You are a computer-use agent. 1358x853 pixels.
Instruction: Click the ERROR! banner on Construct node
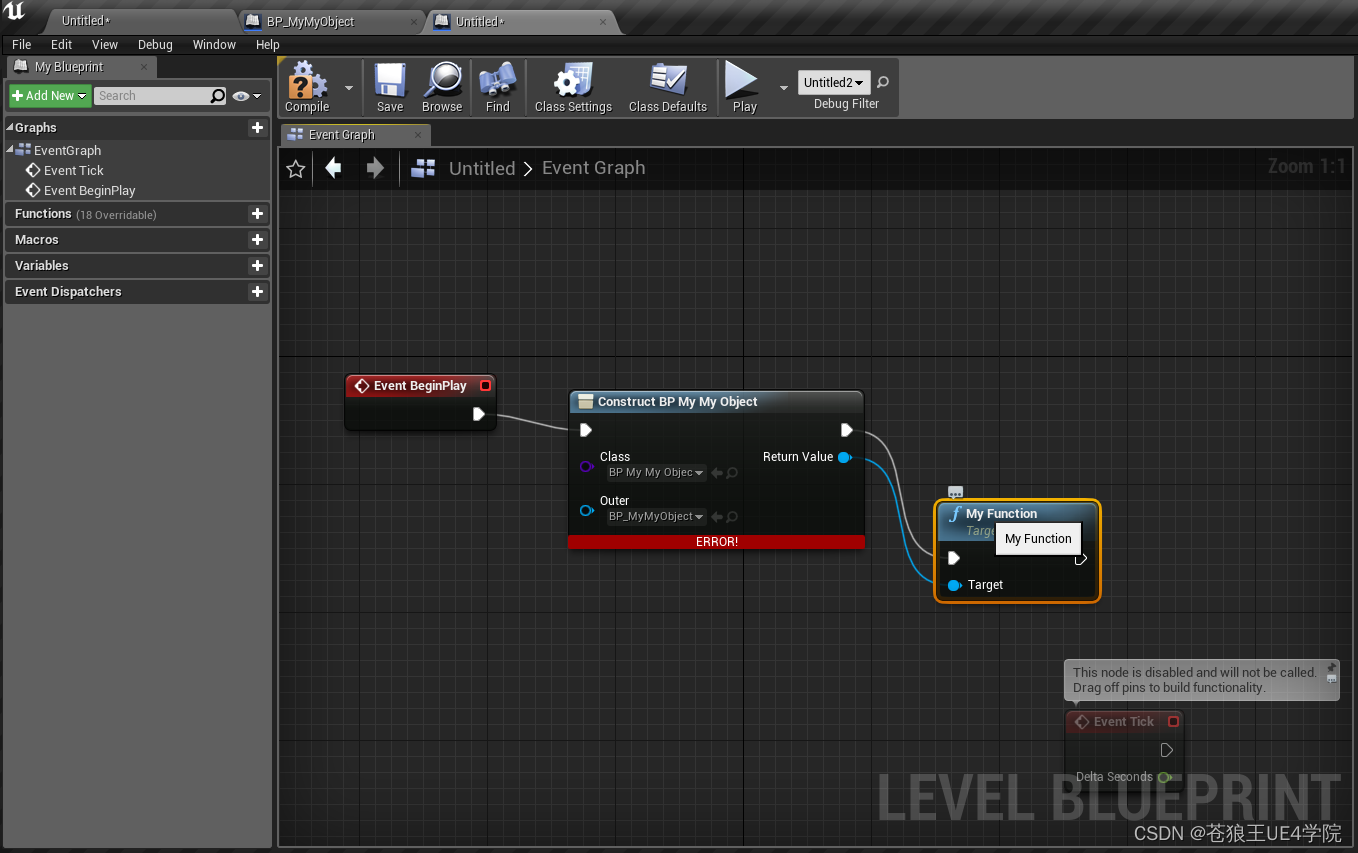pos(717,542)
